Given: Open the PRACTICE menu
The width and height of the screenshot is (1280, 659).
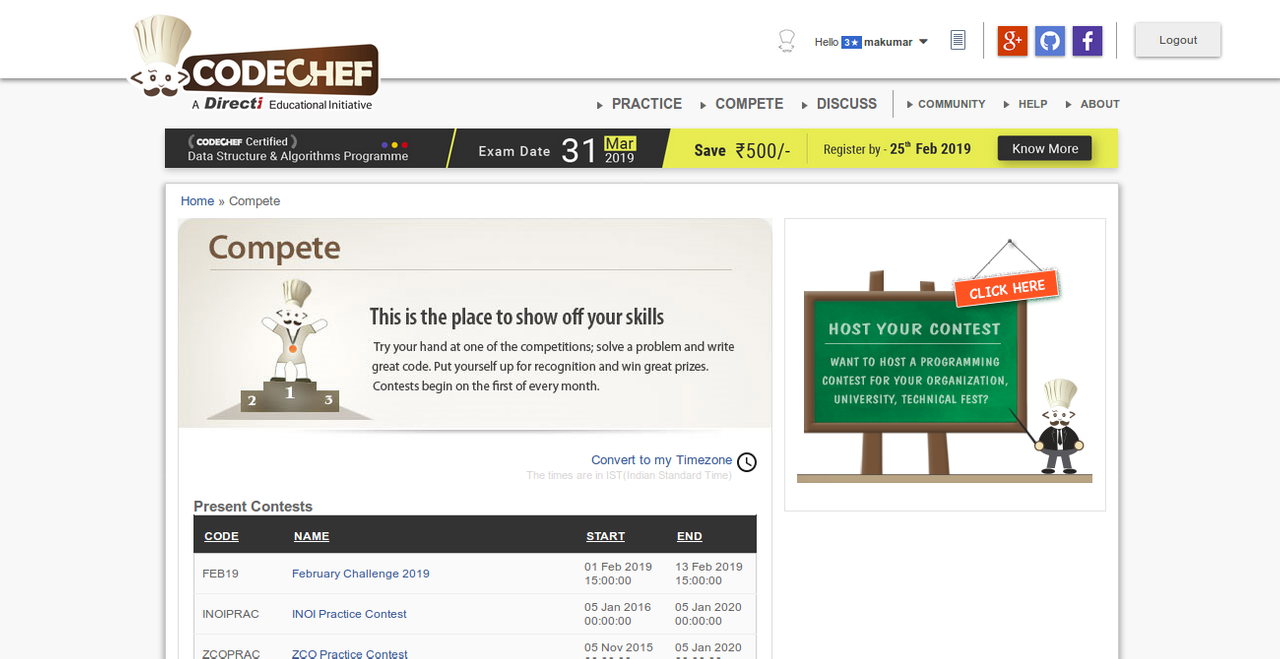Looking at the screenshot, I should tap(646, 104).
